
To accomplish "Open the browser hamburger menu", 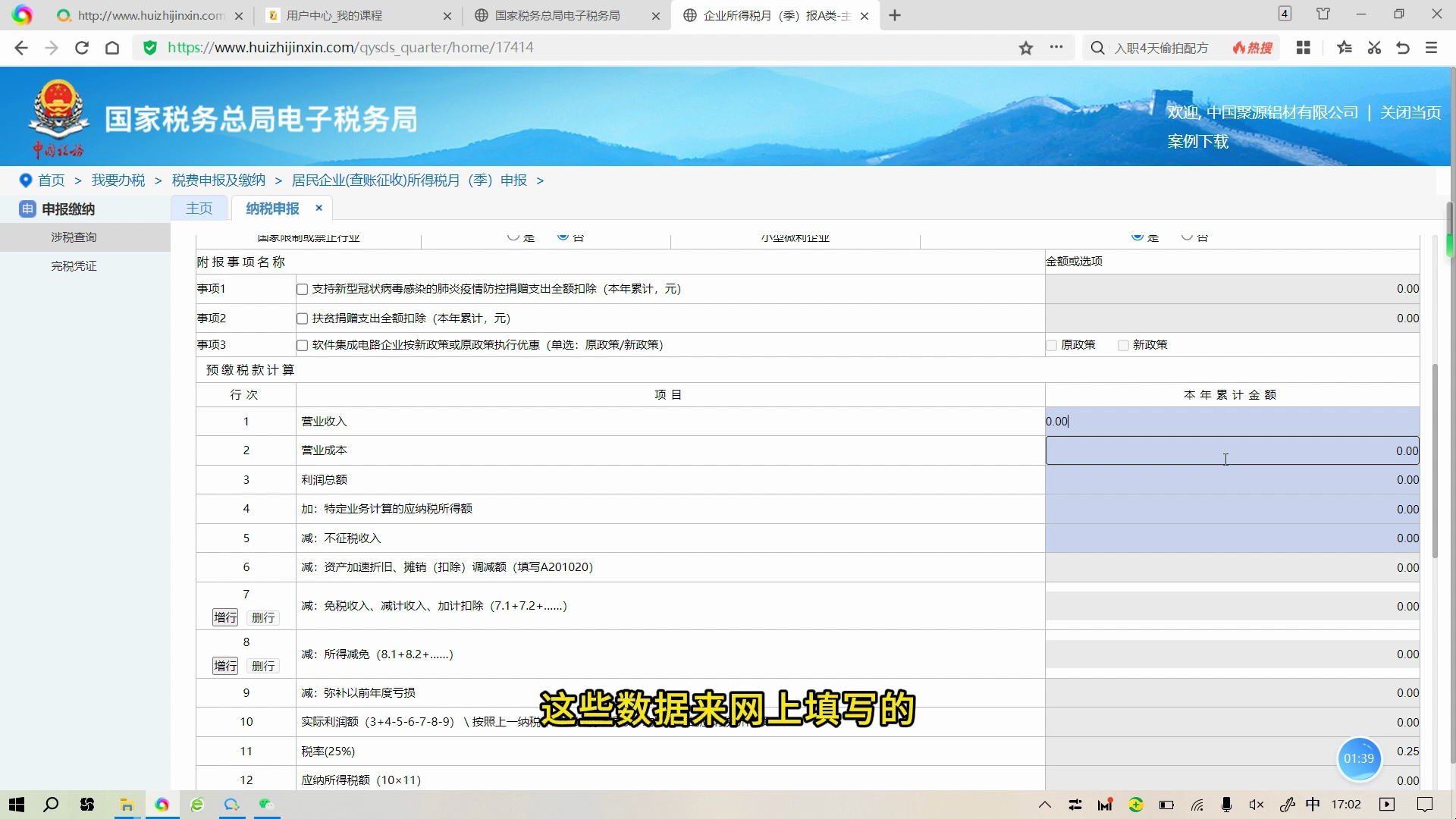I will click(x=1432, y=47).
